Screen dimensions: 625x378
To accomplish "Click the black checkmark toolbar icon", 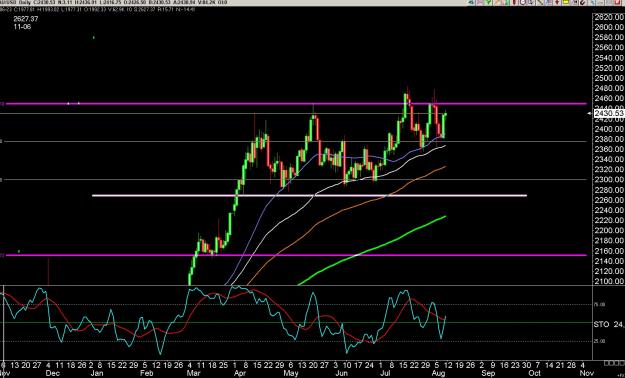I will 583,2.
